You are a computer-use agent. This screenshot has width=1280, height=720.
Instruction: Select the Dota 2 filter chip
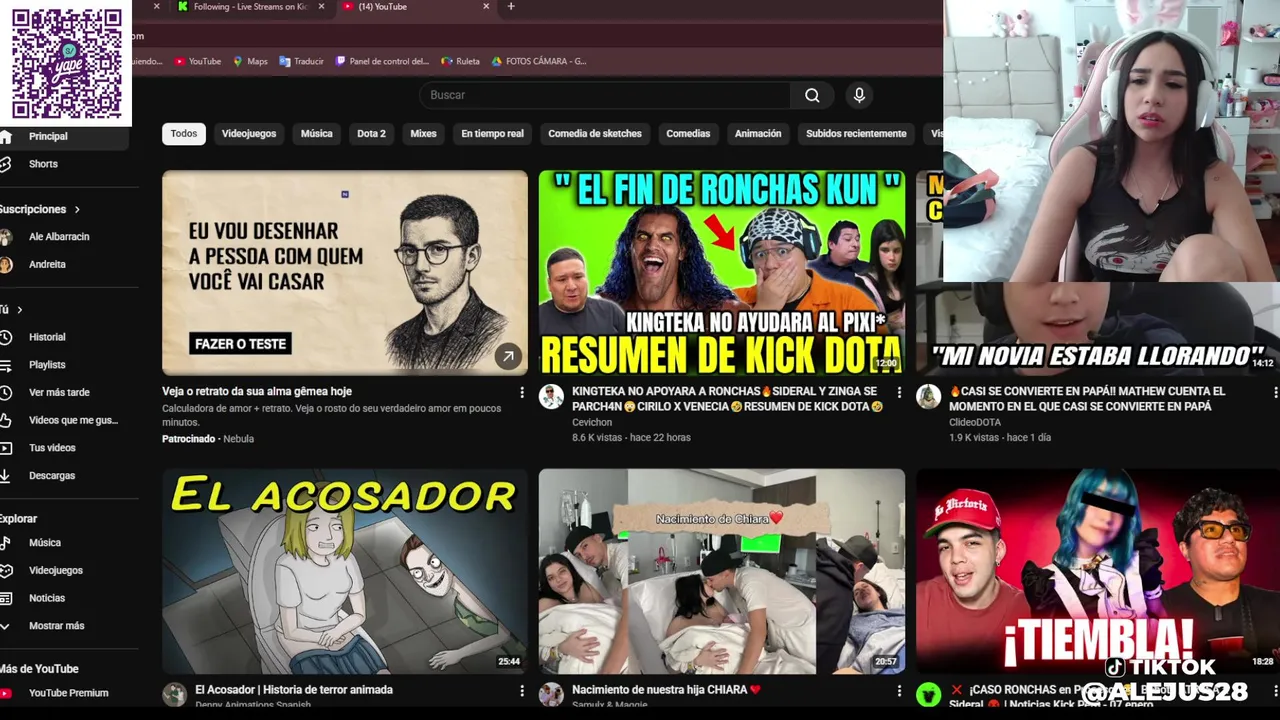pos(371,134)
